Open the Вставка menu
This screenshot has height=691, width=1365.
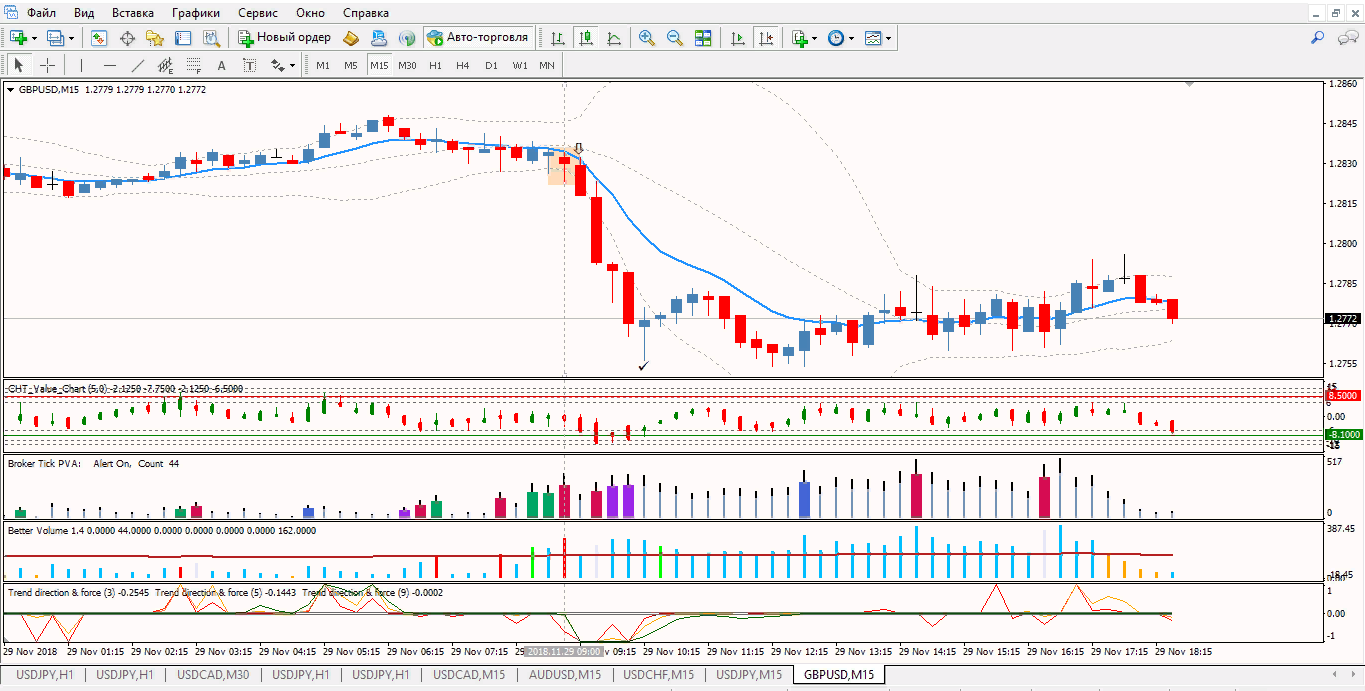pos(133,13)
